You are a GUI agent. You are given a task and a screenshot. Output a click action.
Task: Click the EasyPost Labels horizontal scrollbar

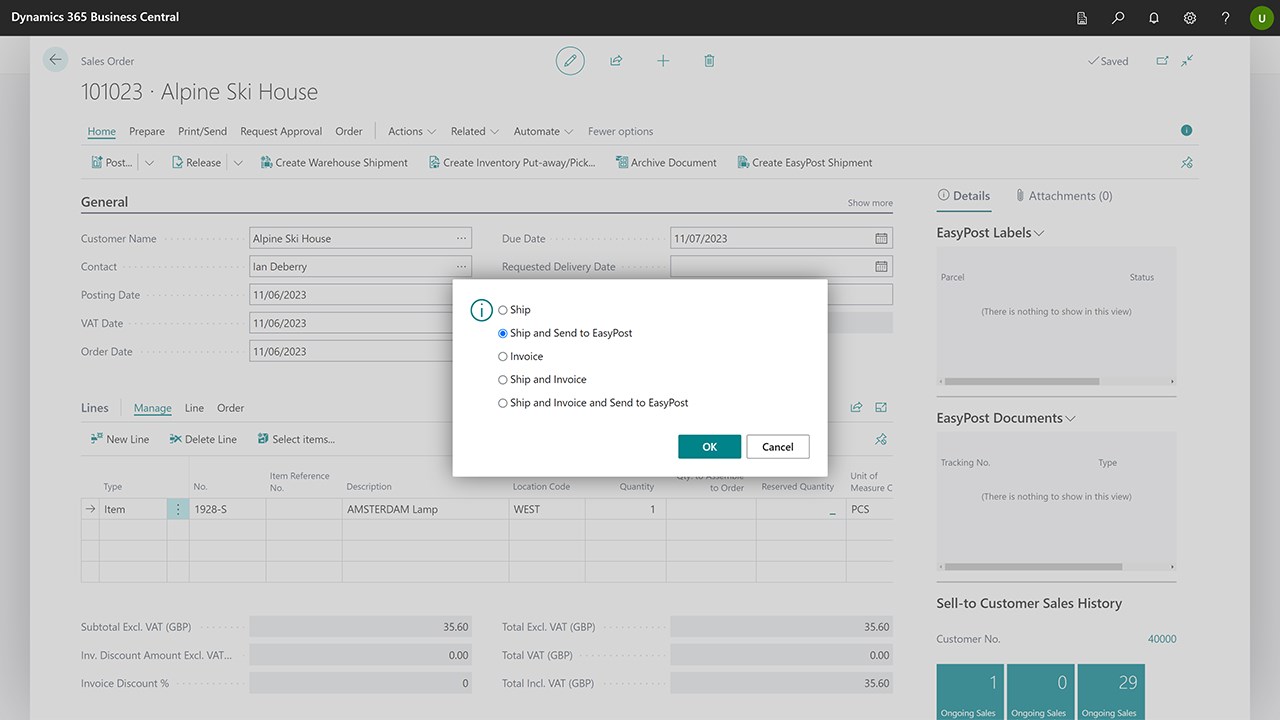(x=1021, y=381)
